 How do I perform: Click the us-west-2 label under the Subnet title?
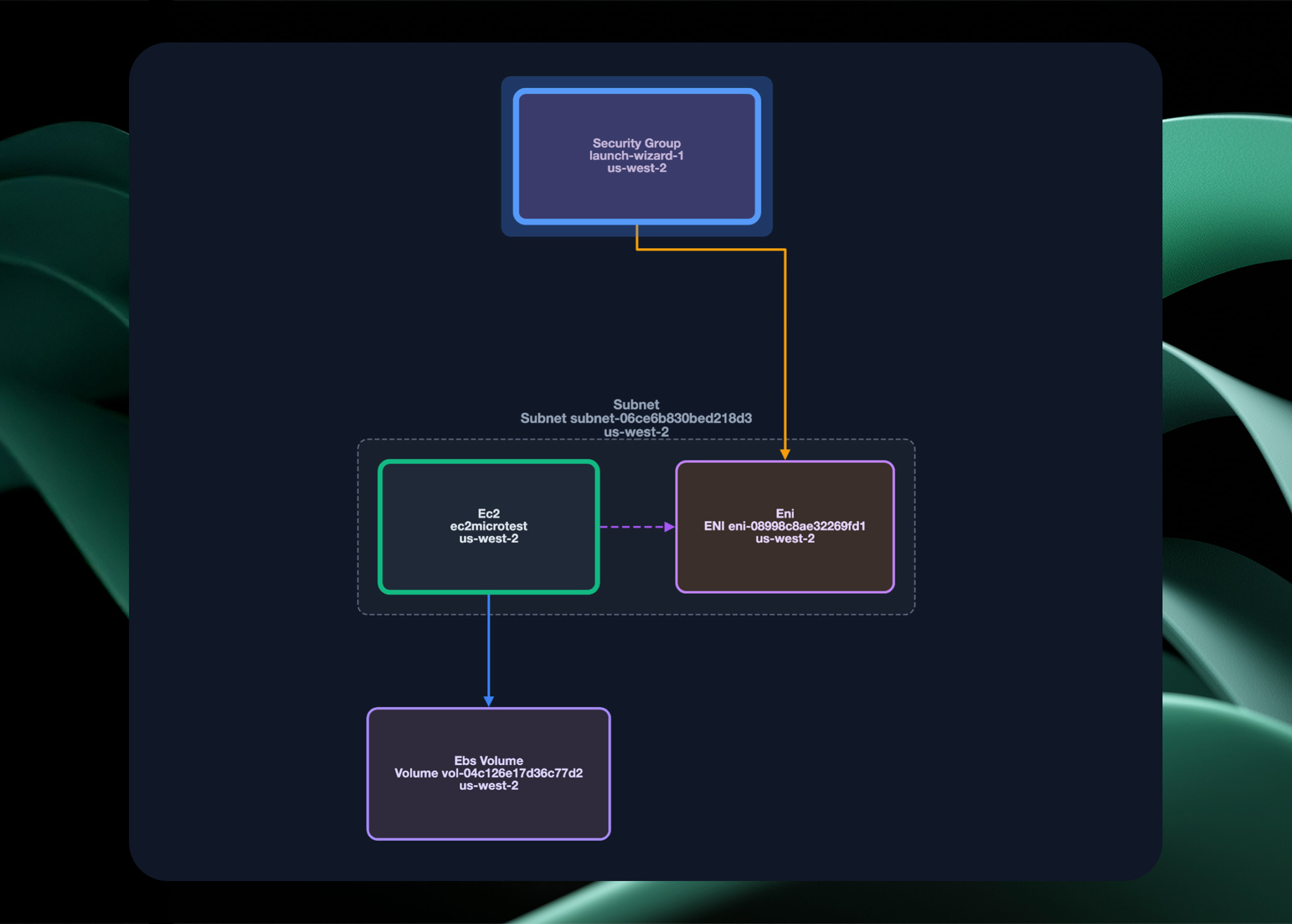(x=636, y=431)
